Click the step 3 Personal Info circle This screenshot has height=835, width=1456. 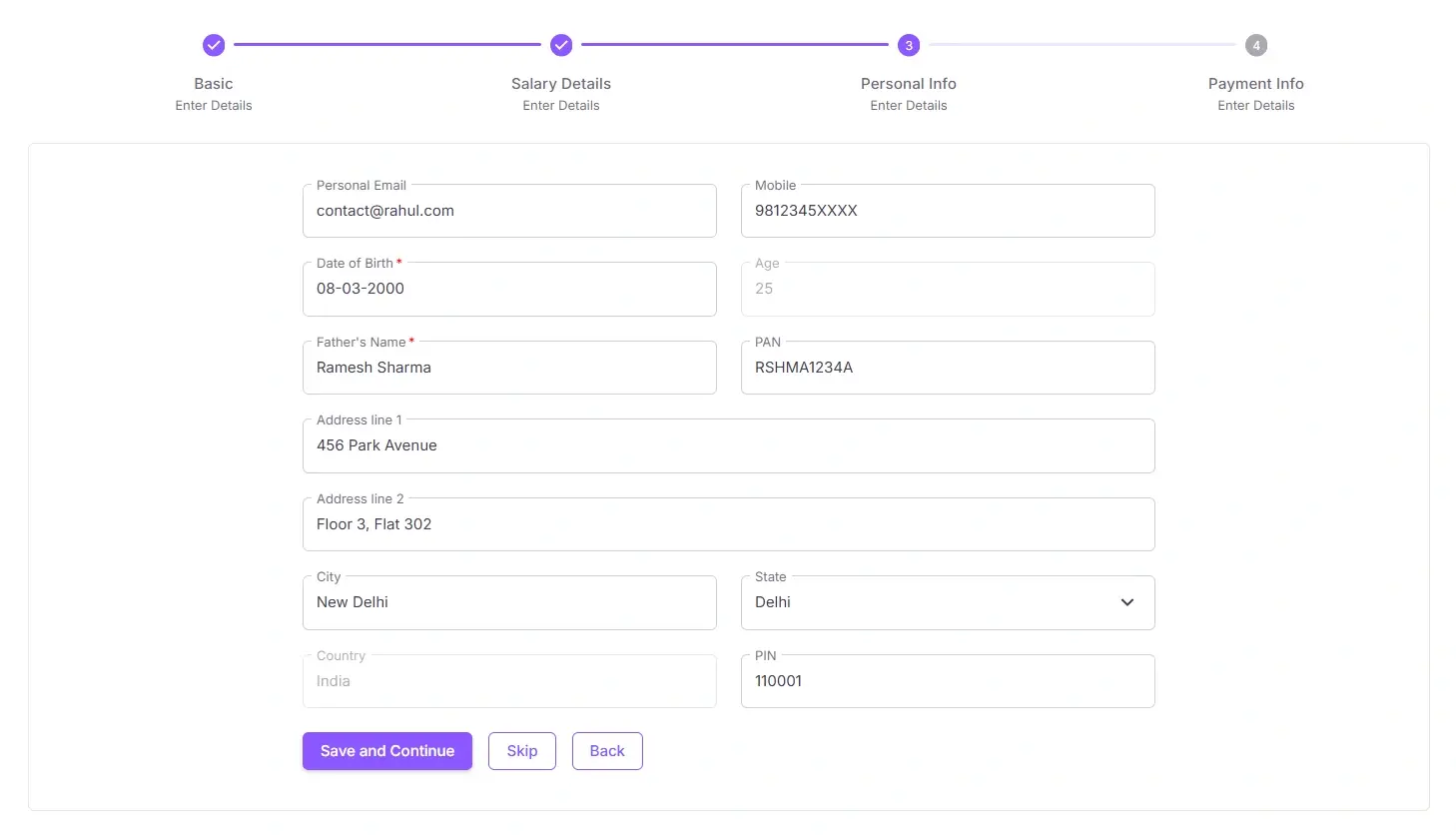pyautogui.click(x=909, y=45)
